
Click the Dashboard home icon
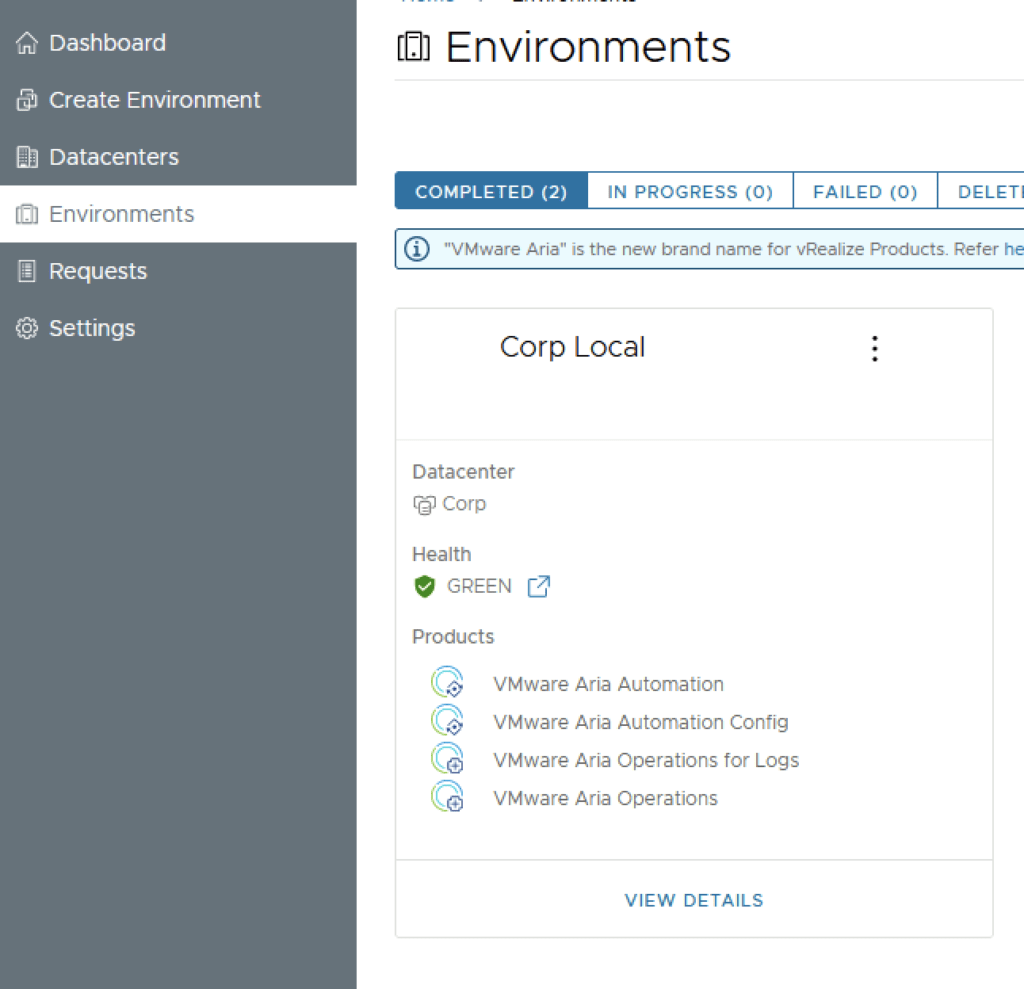pyautogui.click(x=27, y=43)
